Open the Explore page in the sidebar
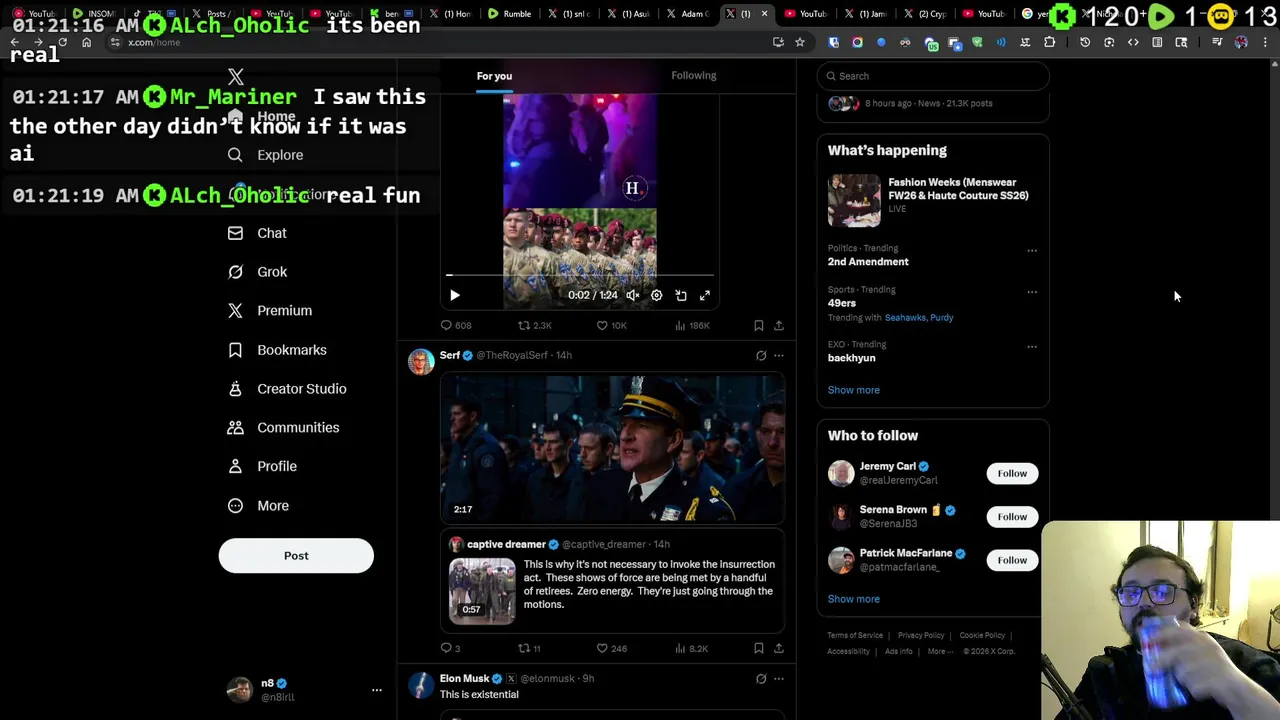 tap(265, 155)
